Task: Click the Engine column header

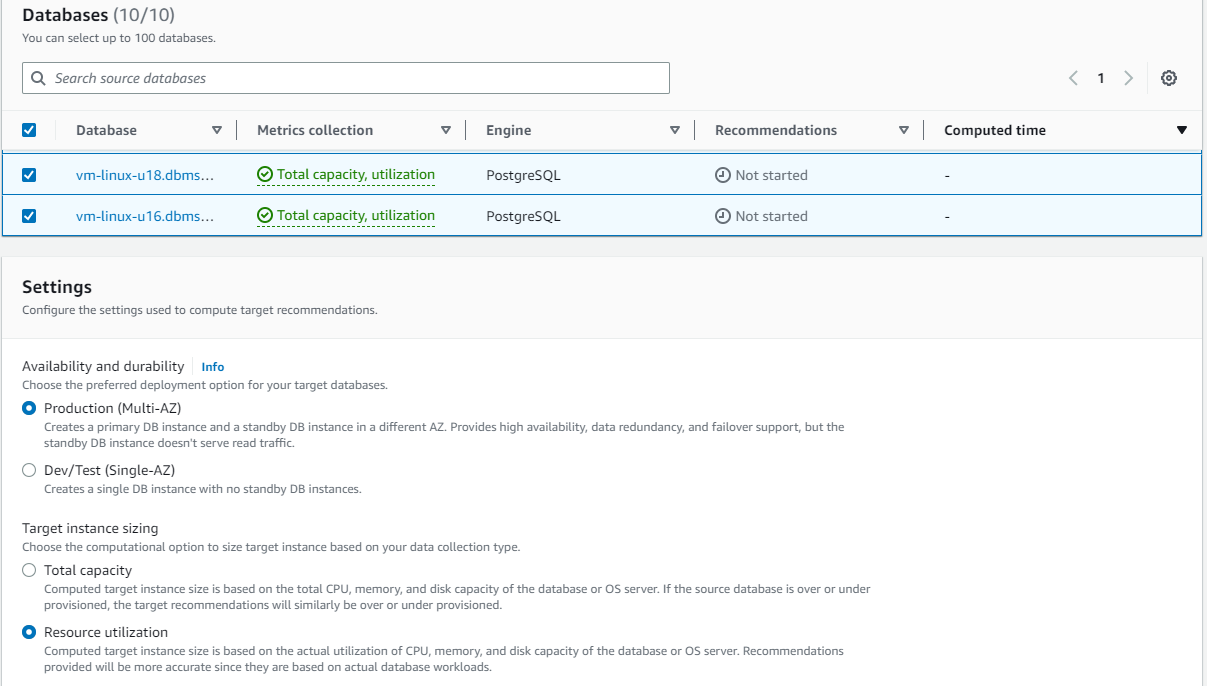Action: pyautogui.click(x=508, y=130)
